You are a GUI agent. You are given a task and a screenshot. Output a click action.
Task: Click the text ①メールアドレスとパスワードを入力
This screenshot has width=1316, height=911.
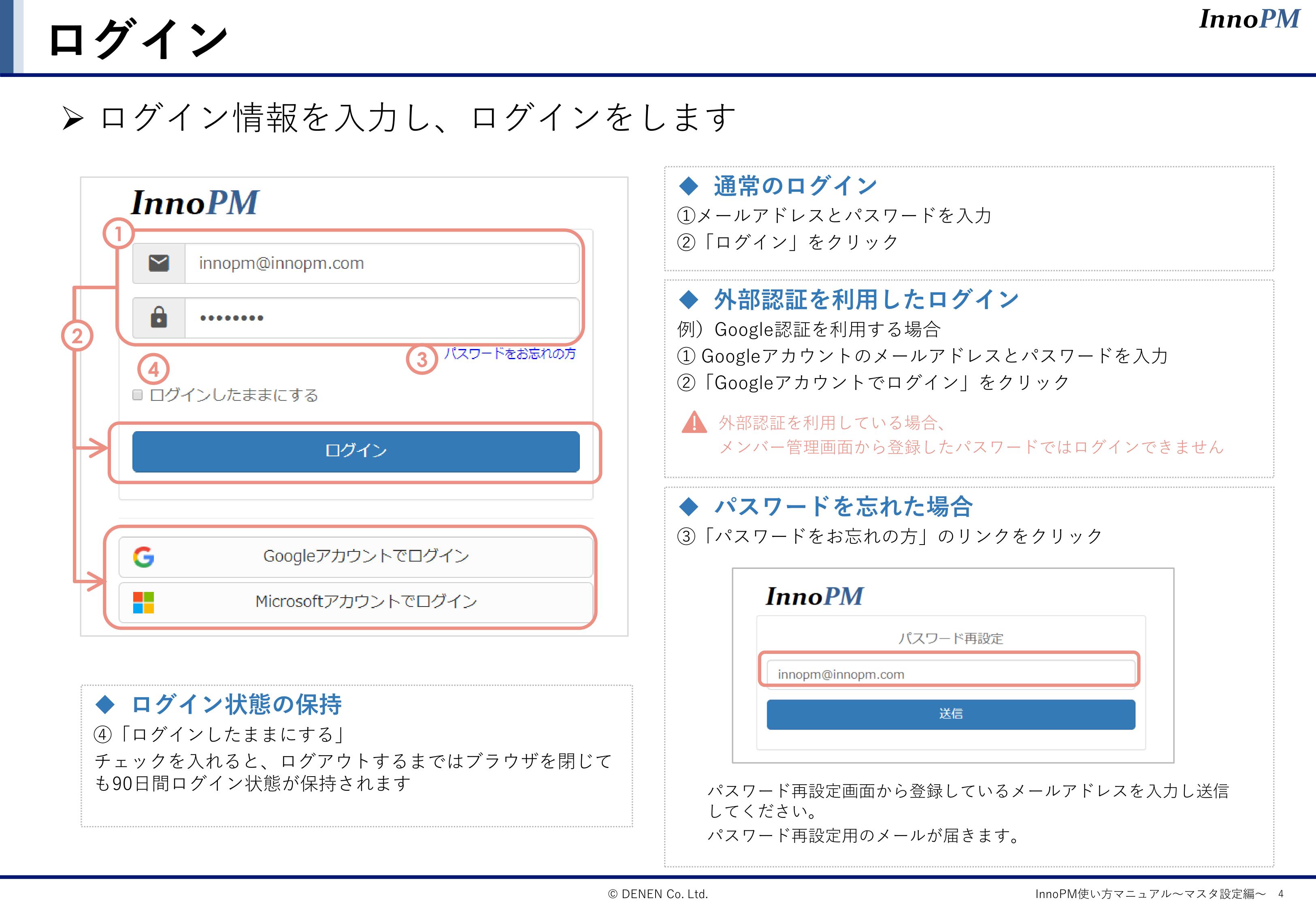(834, 216)
